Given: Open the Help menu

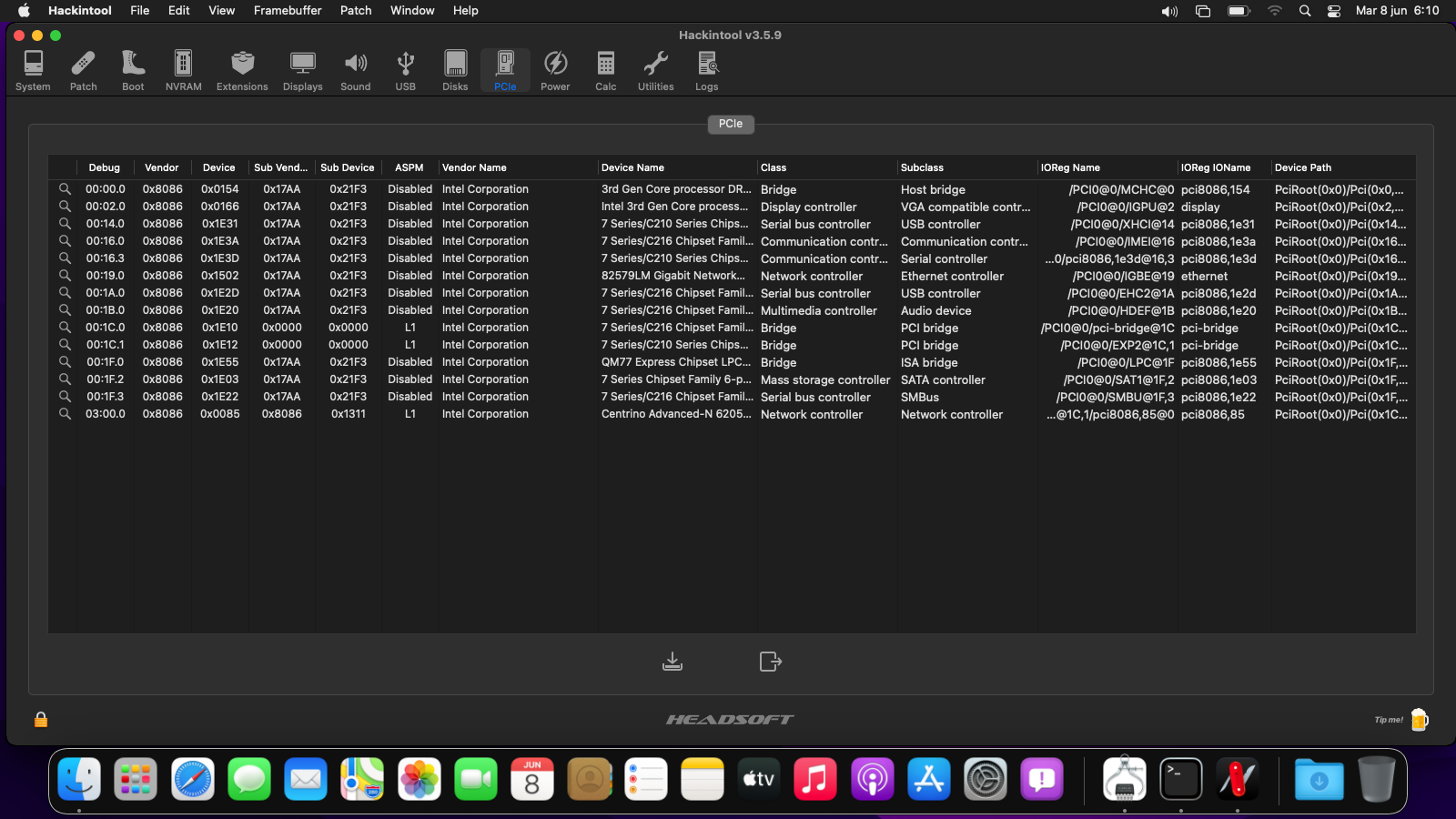Looking at the screenshot, I should pyautogui.click(x=466, y=11).
